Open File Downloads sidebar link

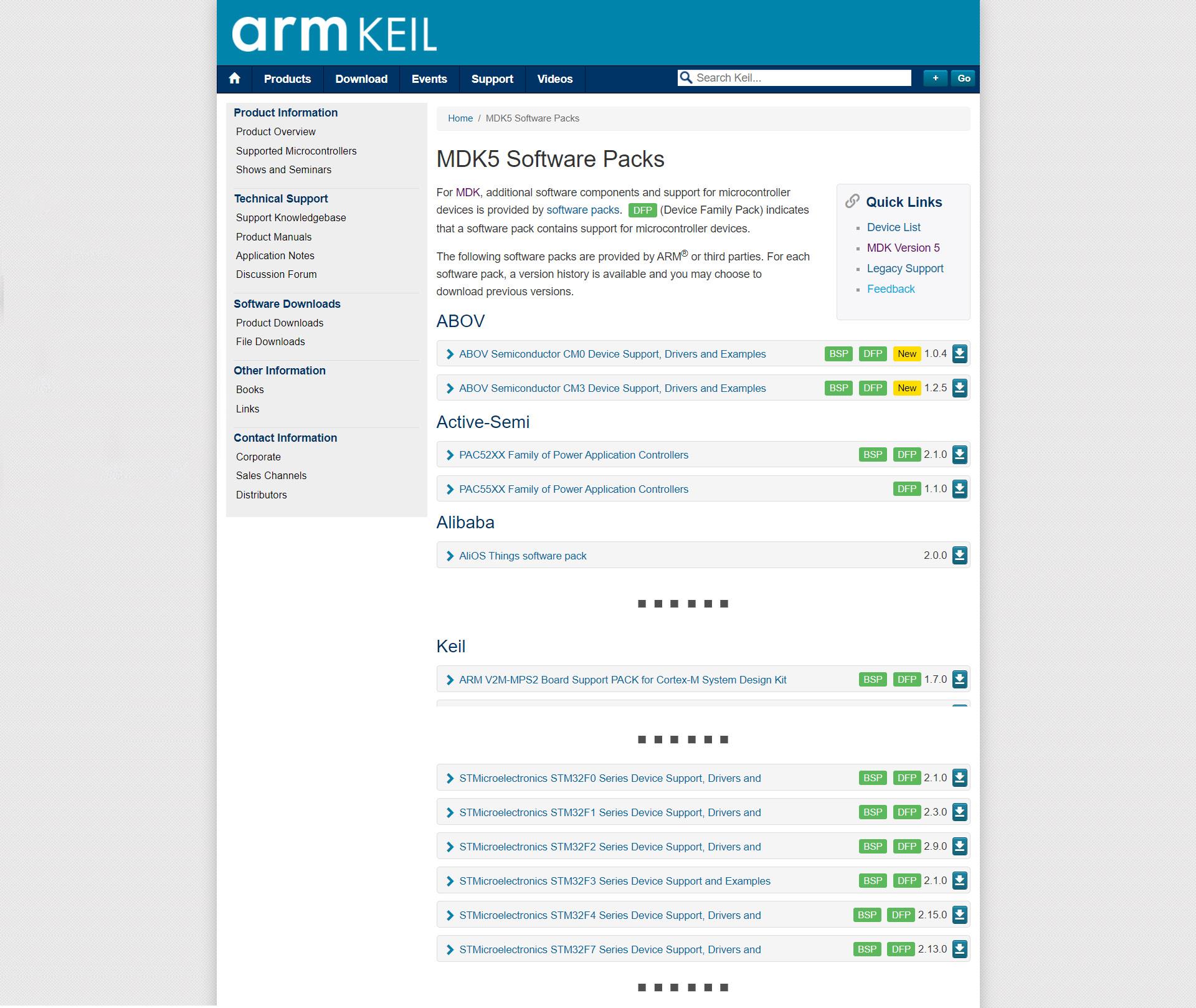point(270,341)
